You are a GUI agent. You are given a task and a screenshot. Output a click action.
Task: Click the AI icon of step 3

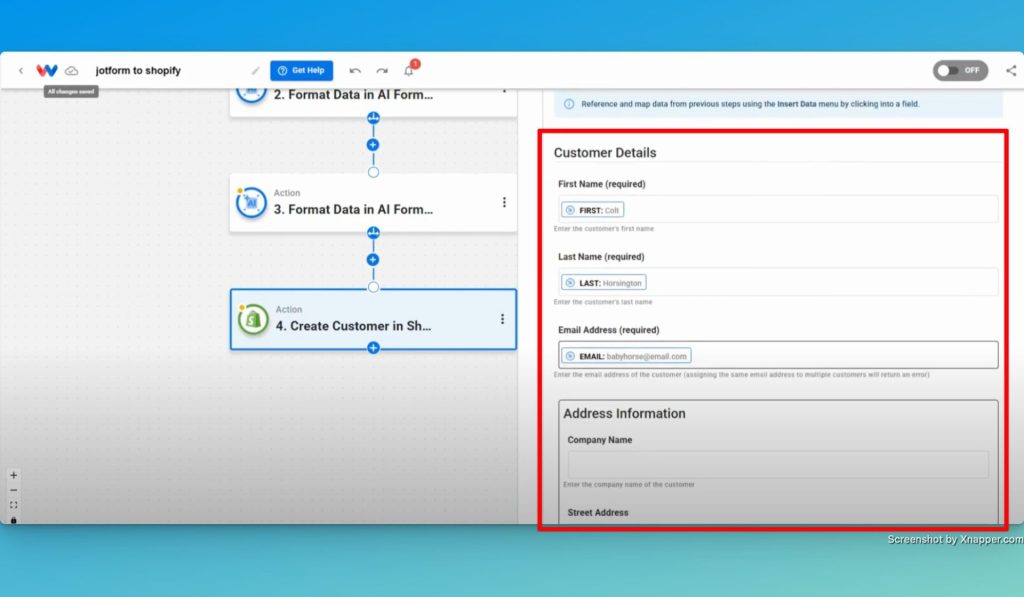[251, 203]
